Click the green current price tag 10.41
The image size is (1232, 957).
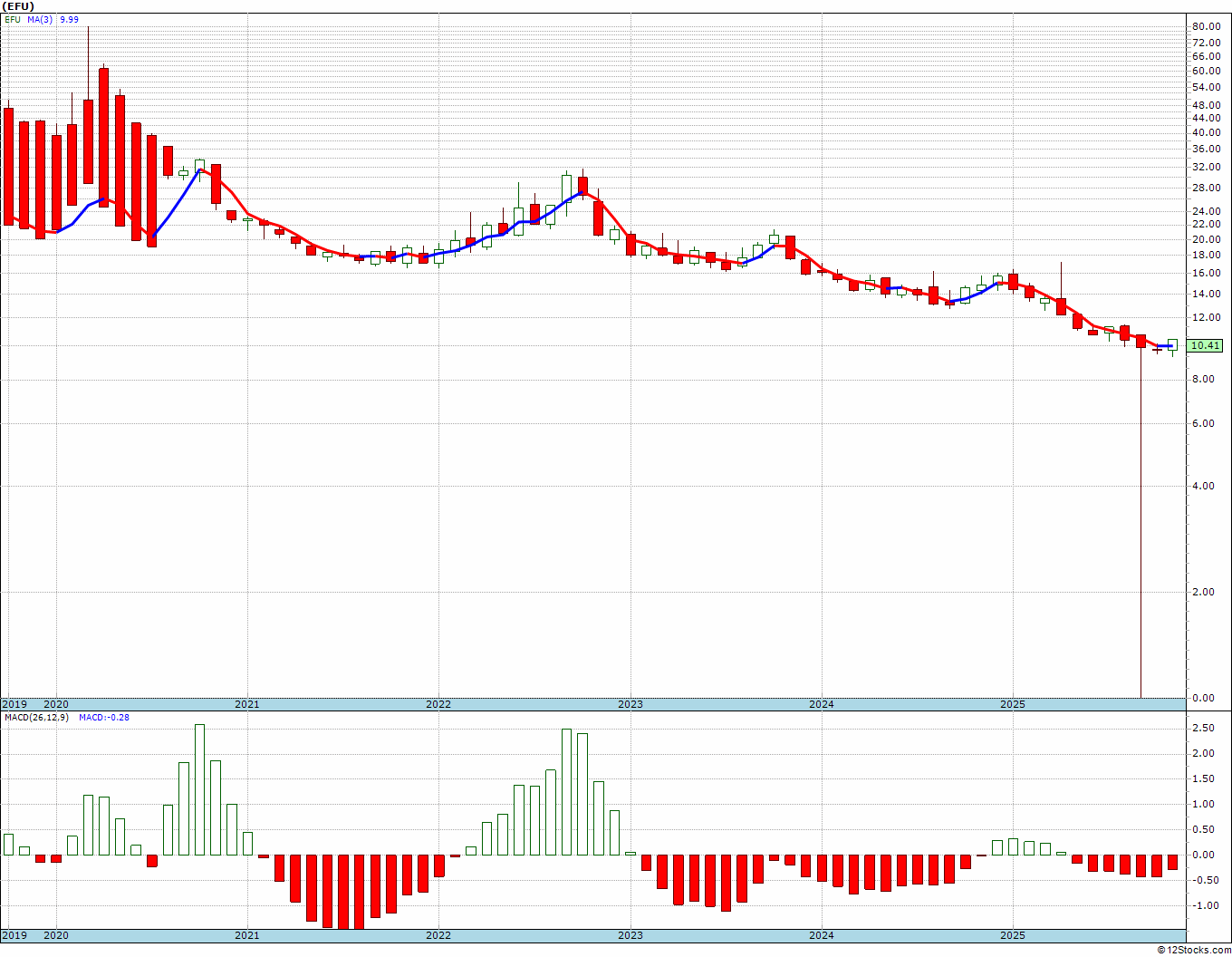1206,345
